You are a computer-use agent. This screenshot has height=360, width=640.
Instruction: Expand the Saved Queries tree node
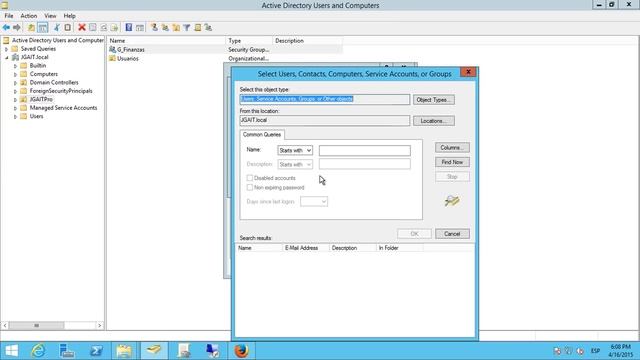point(7,49)
